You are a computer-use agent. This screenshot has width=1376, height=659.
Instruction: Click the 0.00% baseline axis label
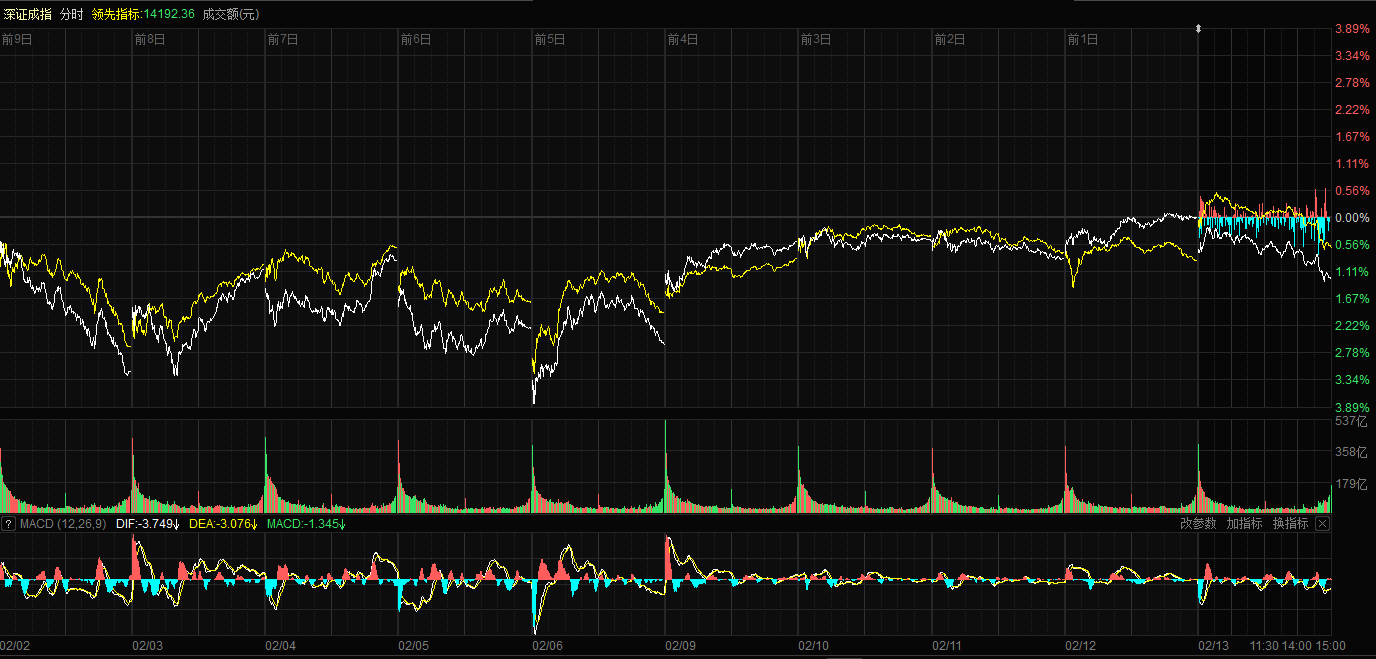pyautogui.click(x=1352, y=218)
